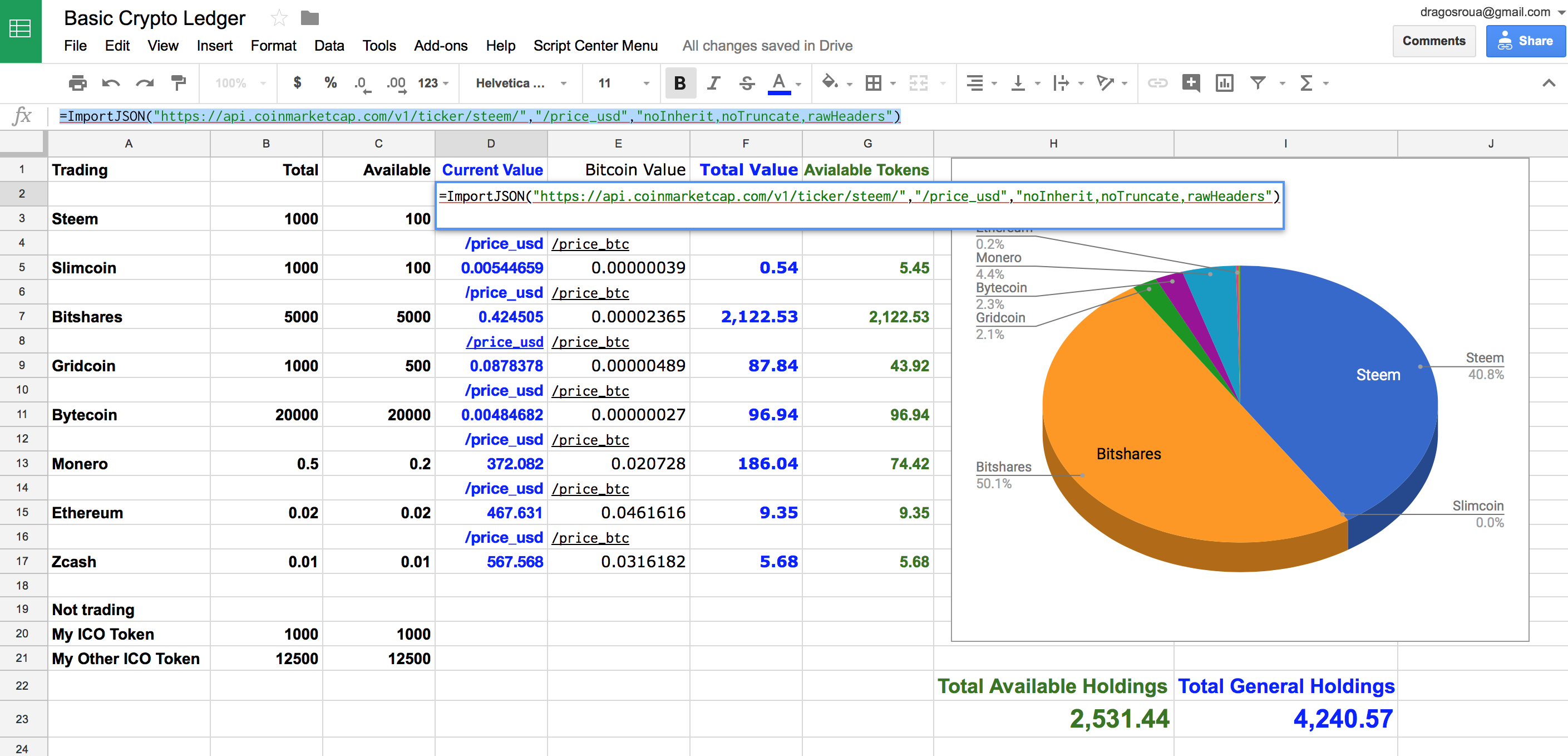Click the Sheets home icon

(20, 28)
